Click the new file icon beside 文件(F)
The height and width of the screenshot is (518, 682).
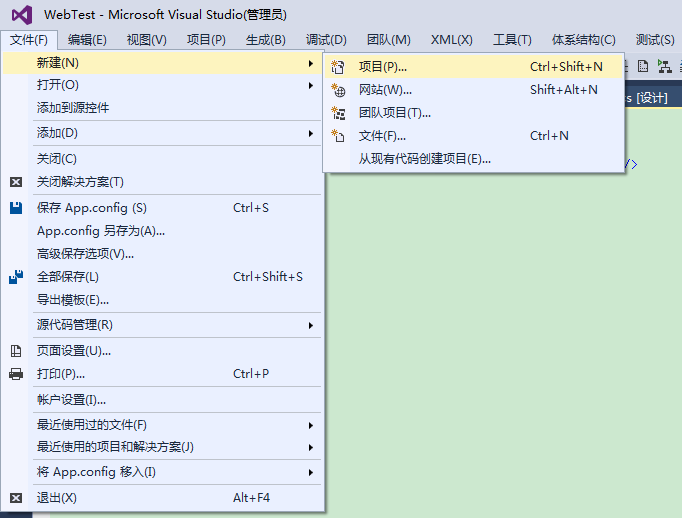(338, 136)
